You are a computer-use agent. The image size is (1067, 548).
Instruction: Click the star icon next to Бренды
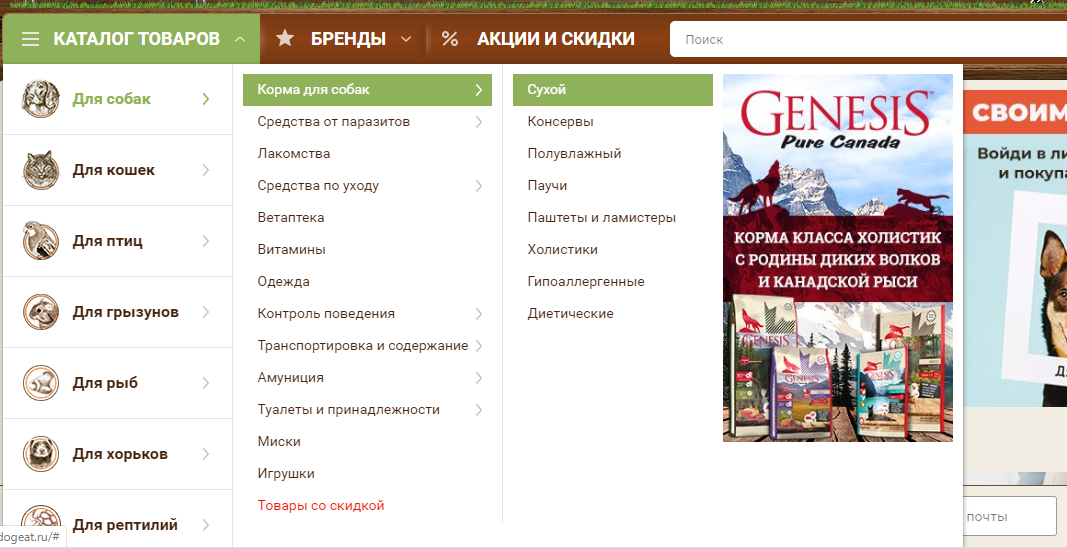point(284,39)
